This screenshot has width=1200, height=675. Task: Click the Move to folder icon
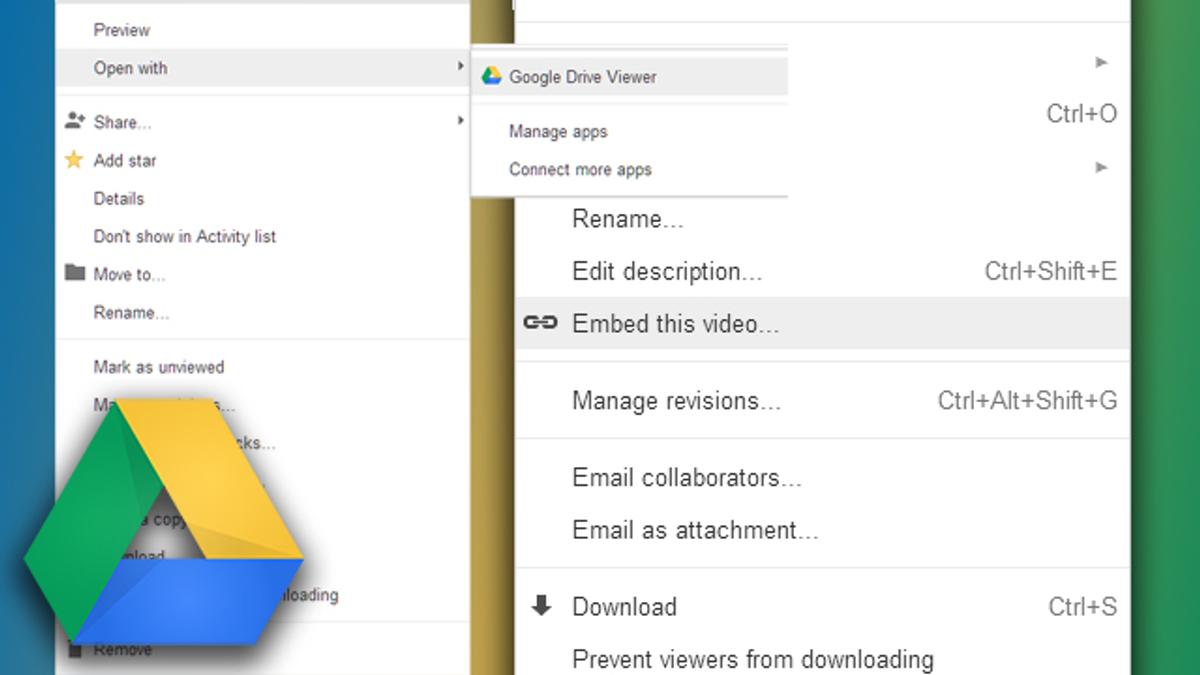click(74, 273)
